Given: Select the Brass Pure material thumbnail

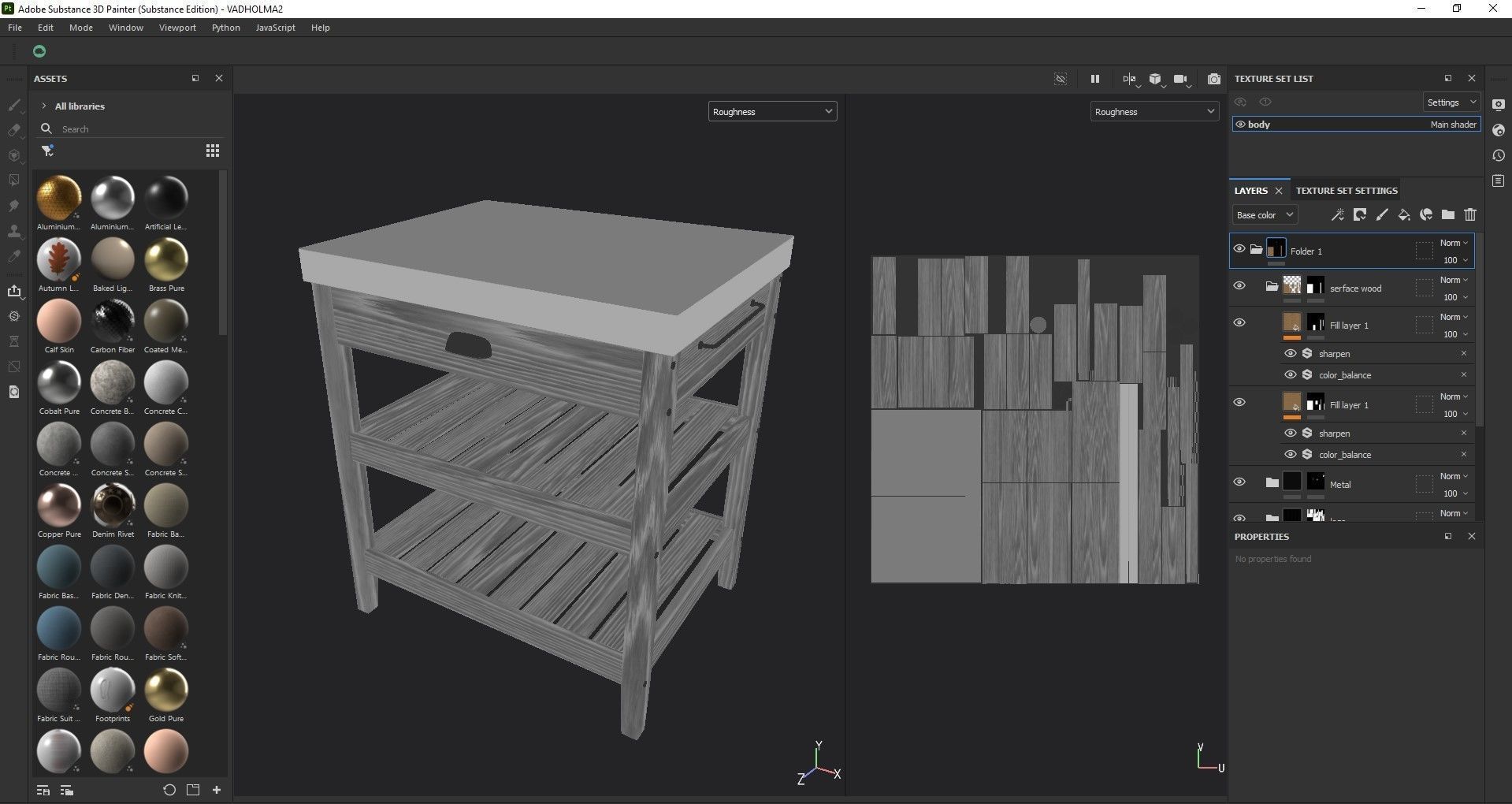Looking at the screenshot, I should (x=166, y=259).
